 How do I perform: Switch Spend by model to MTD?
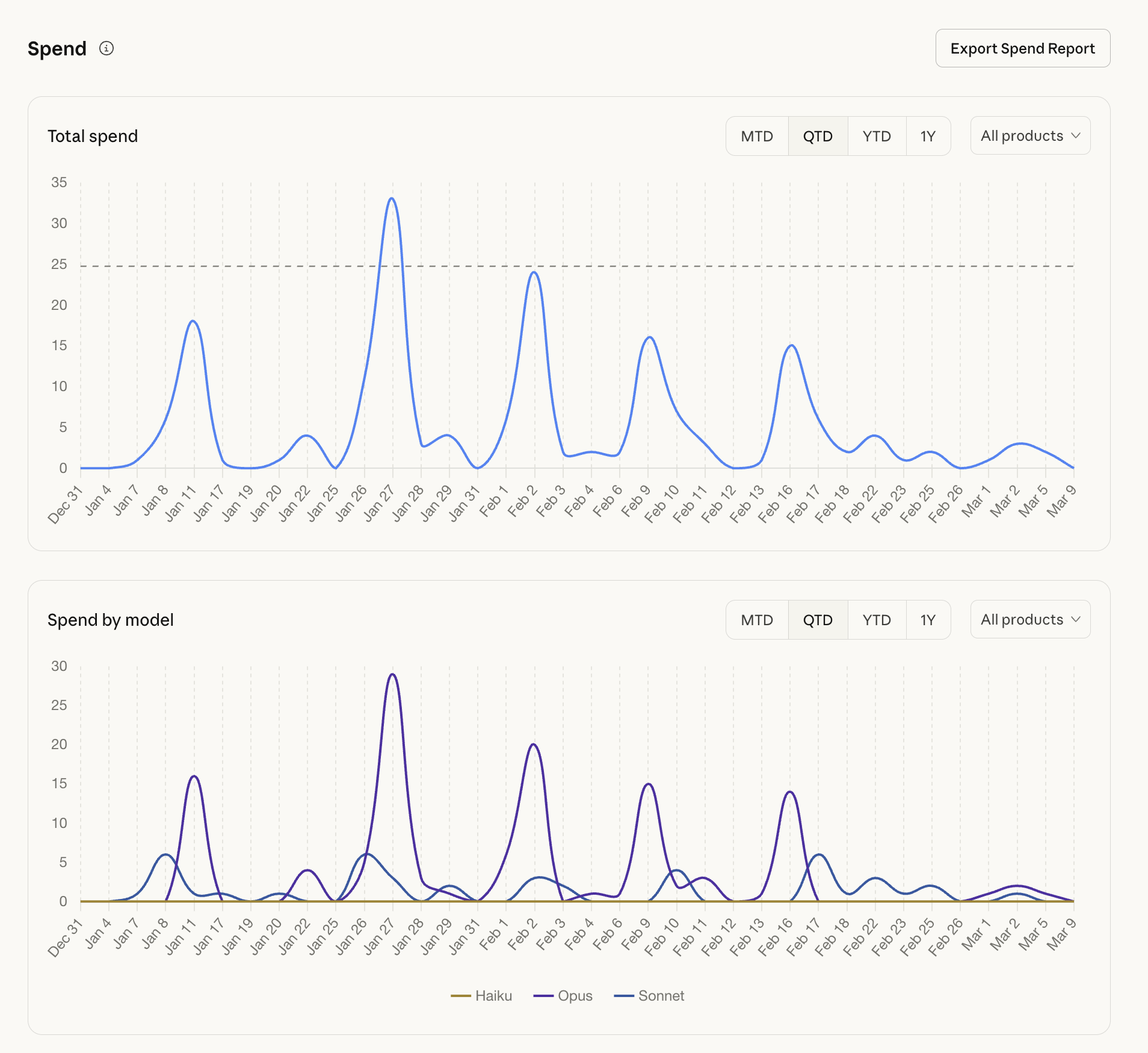point(757,619)
